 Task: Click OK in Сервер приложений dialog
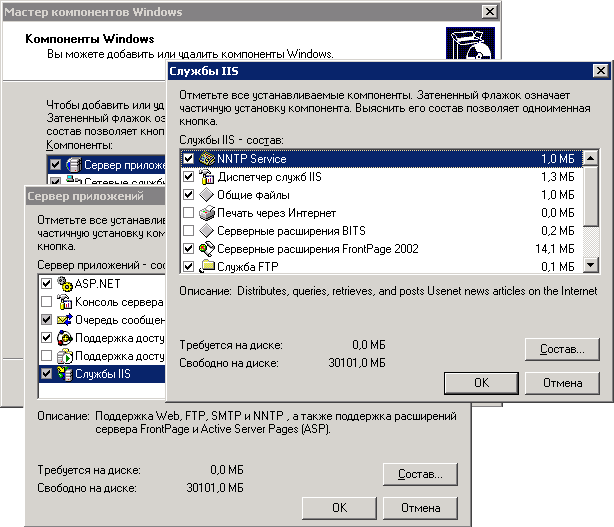click(339, 508)
